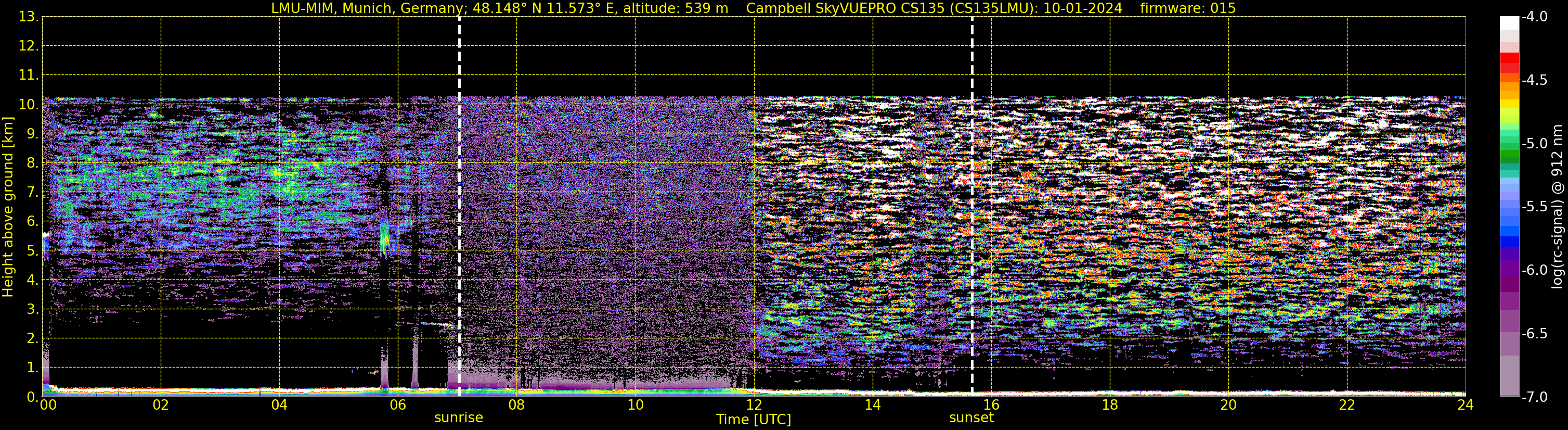The image size is (1568, 430).
Task: Click 'LMU-MIM, Munich, Germany' in the title
Action: [x=368, y=8]
